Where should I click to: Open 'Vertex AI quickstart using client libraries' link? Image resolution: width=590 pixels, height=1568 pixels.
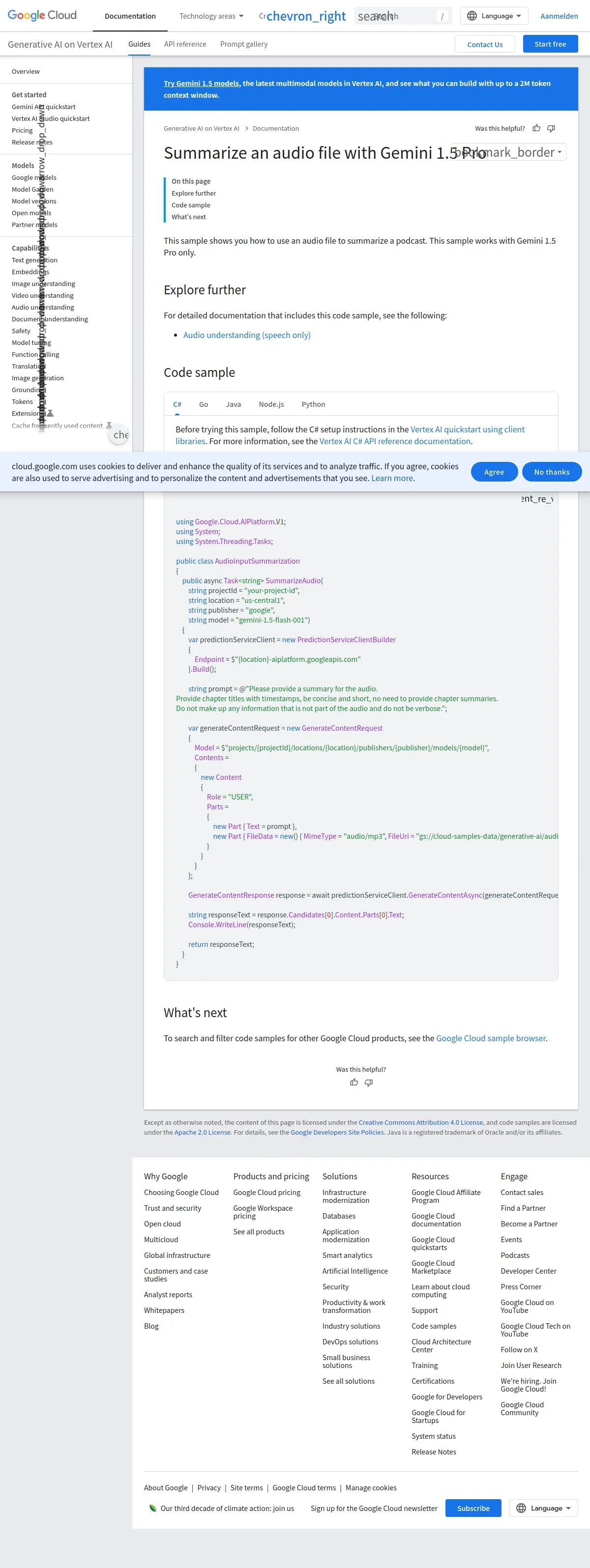tap(350, 435)
